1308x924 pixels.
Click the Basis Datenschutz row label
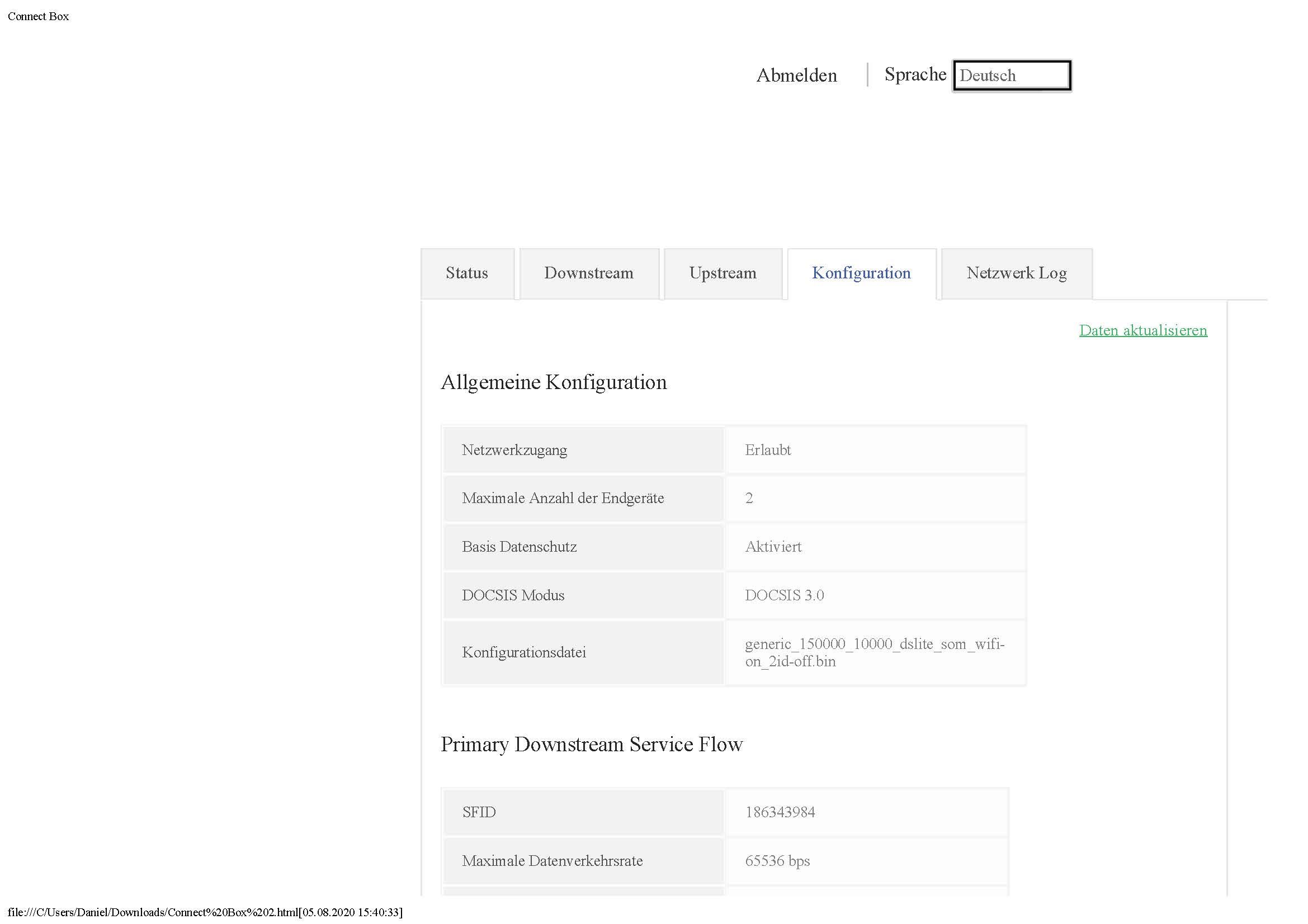tap(519, 547)
